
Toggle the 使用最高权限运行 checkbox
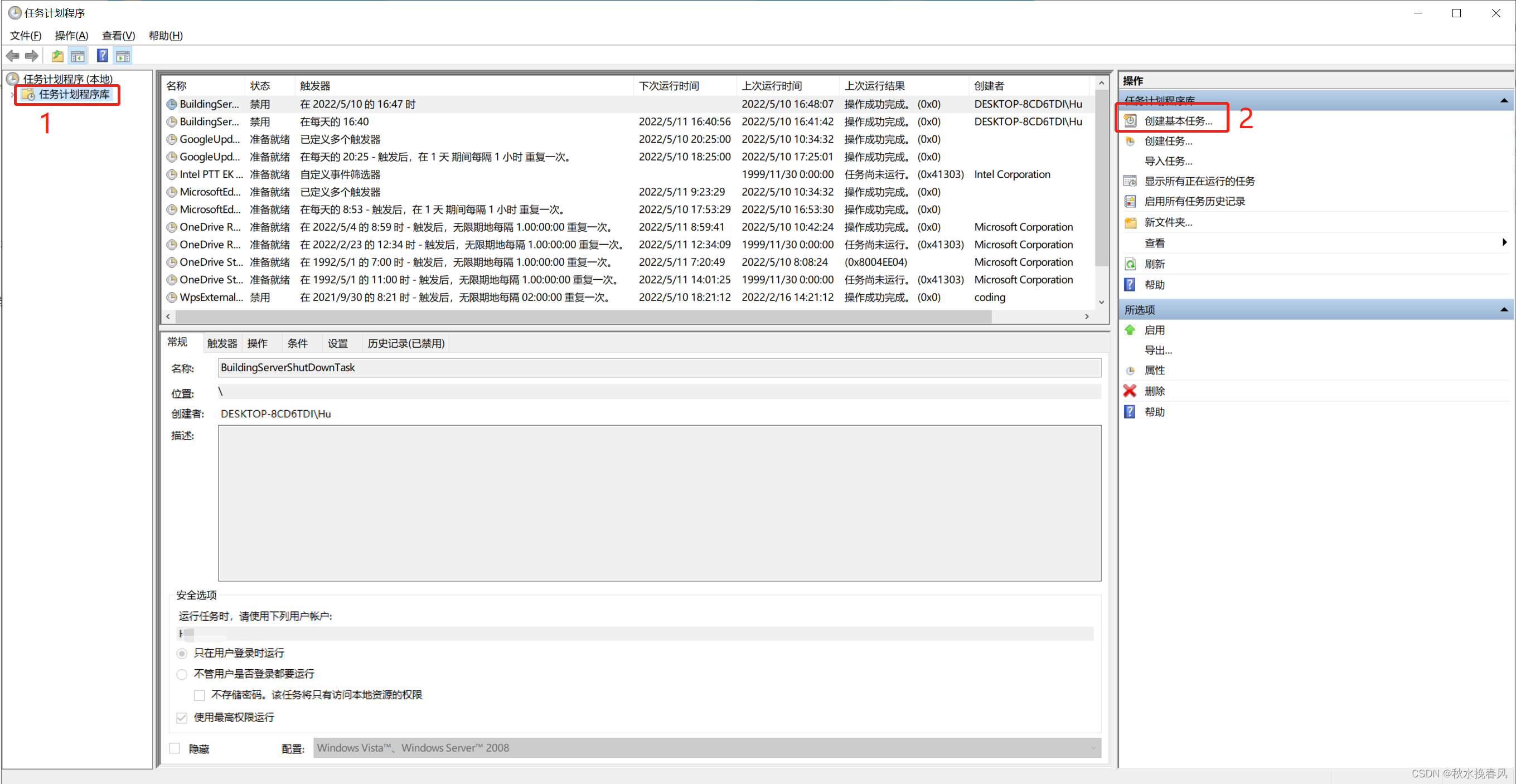click(x=182, y=718)
